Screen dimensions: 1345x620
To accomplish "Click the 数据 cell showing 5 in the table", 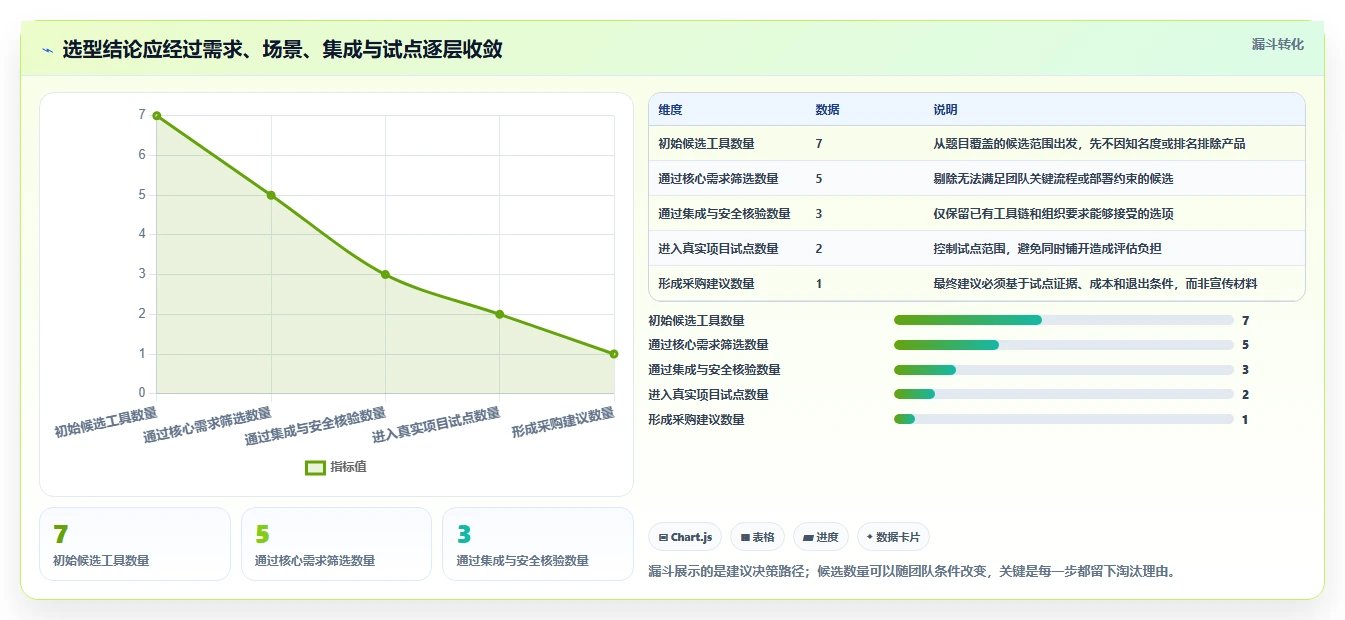I will [x=819, y=178].
